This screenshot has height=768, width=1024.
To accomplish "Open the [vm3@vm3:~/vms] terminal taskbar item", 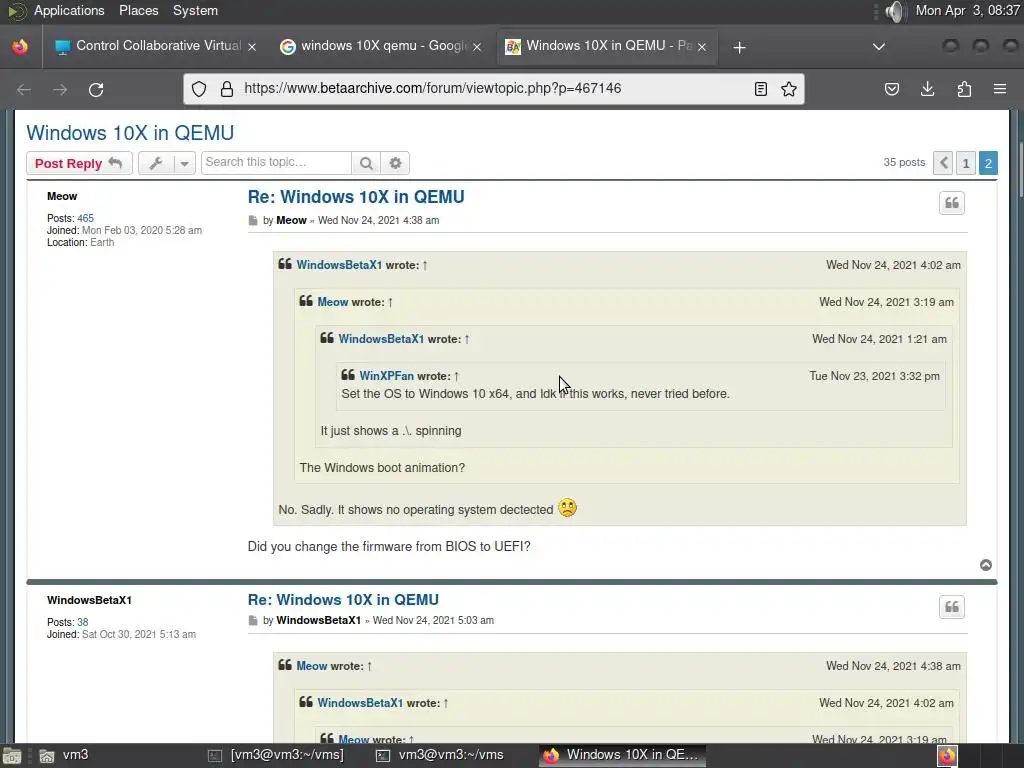I will point(276,756).
